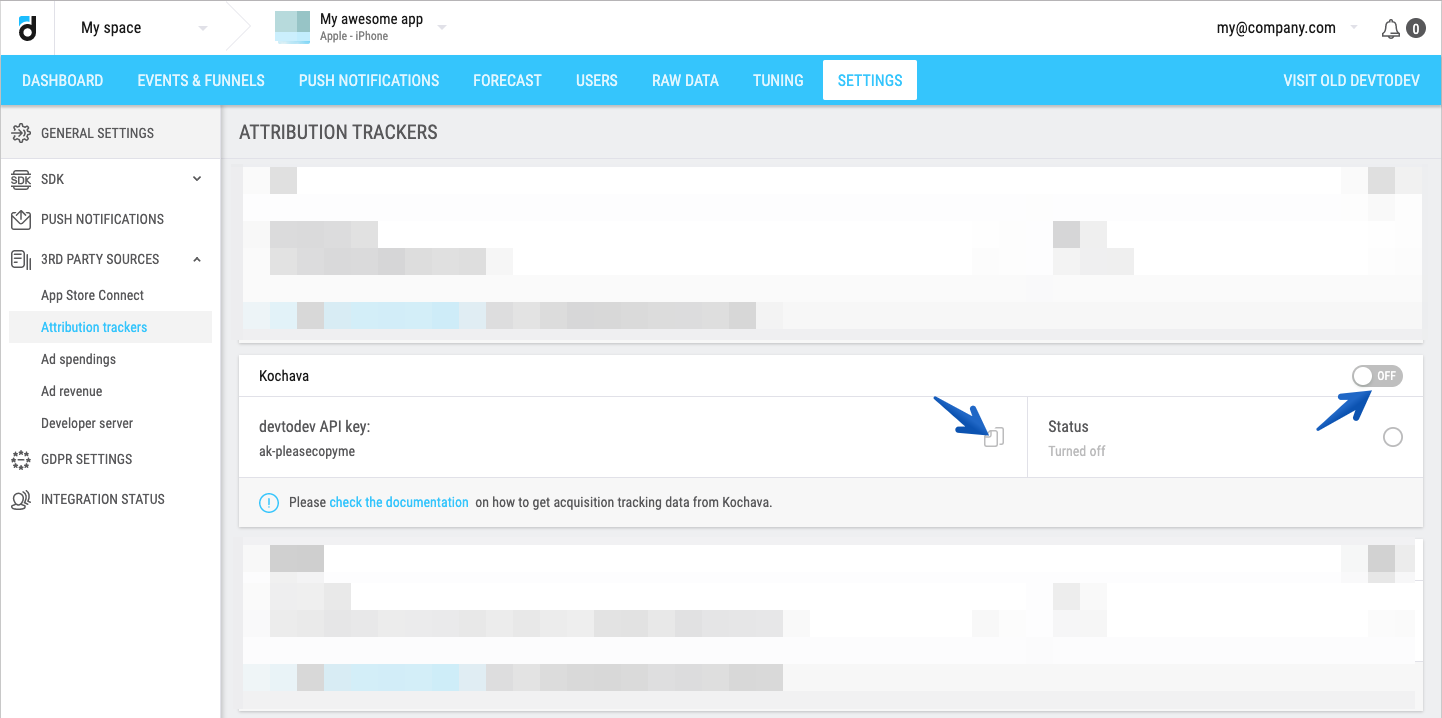Copy the devtodev API key
The width and height of the screenshot is (1442, 718).
[994, 437]
